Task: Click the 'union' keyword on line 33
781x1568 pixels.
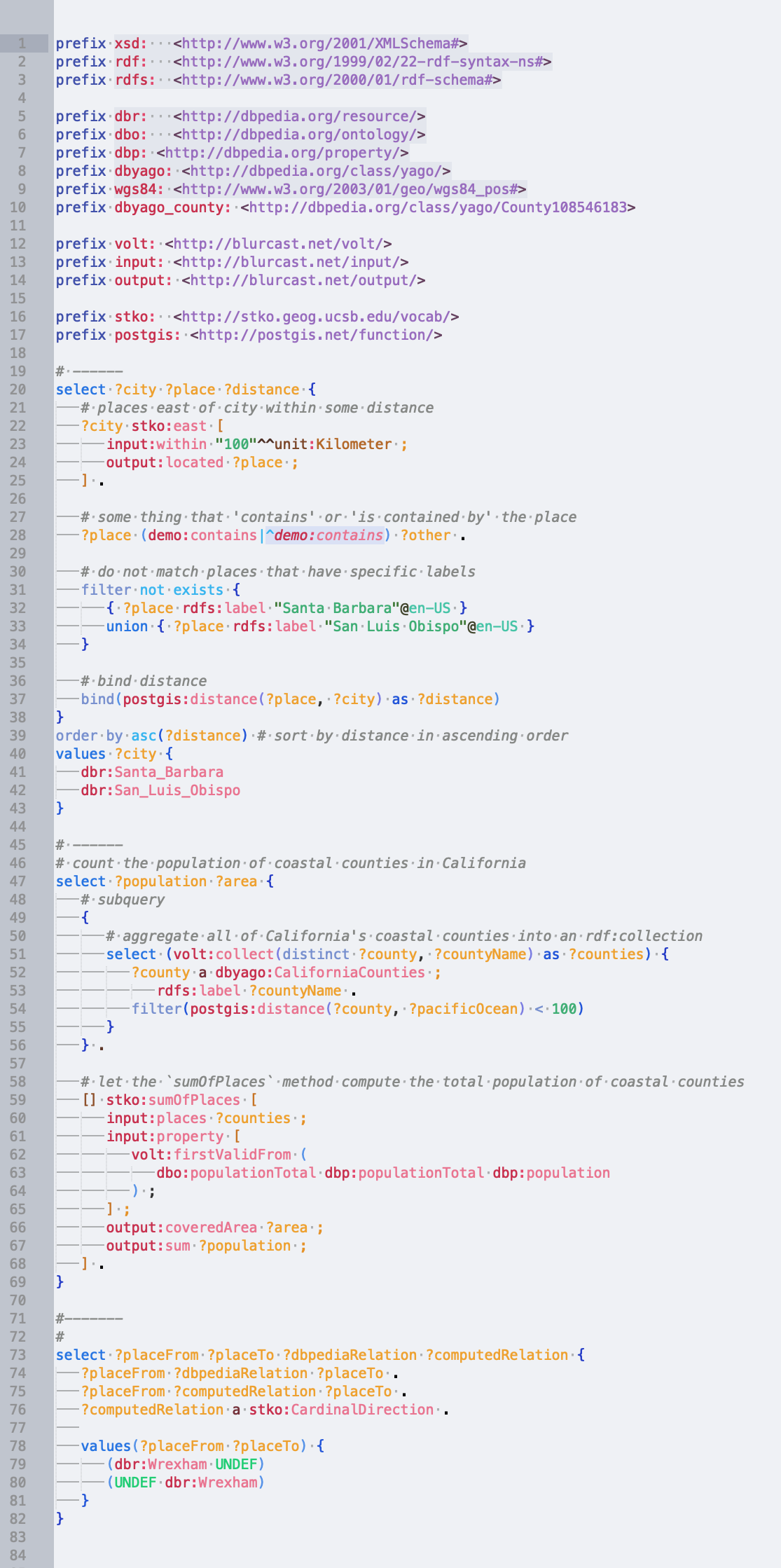Action: coord(127,626)
